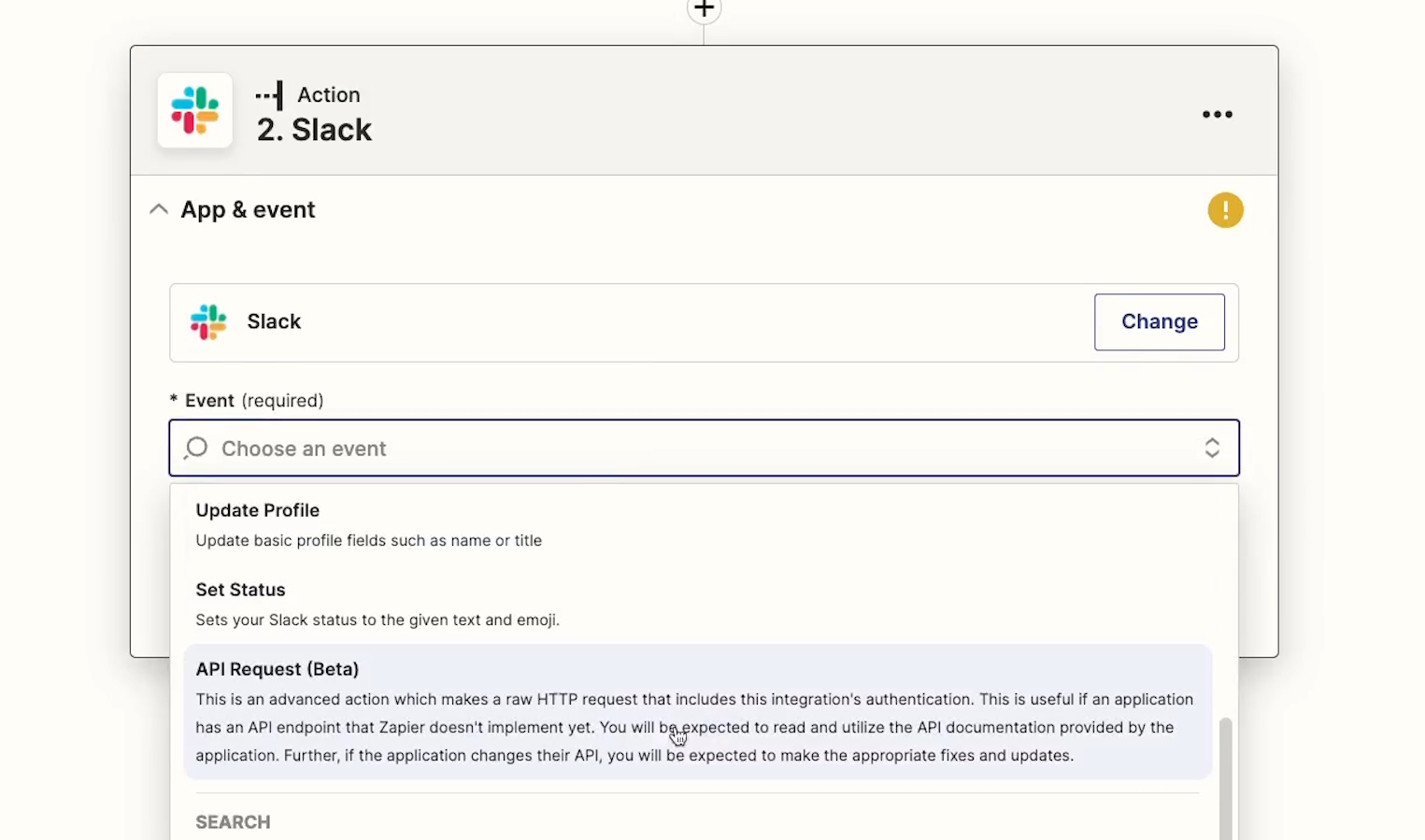Click the 'Update basic profile fields' description

(x=368, y=541)
